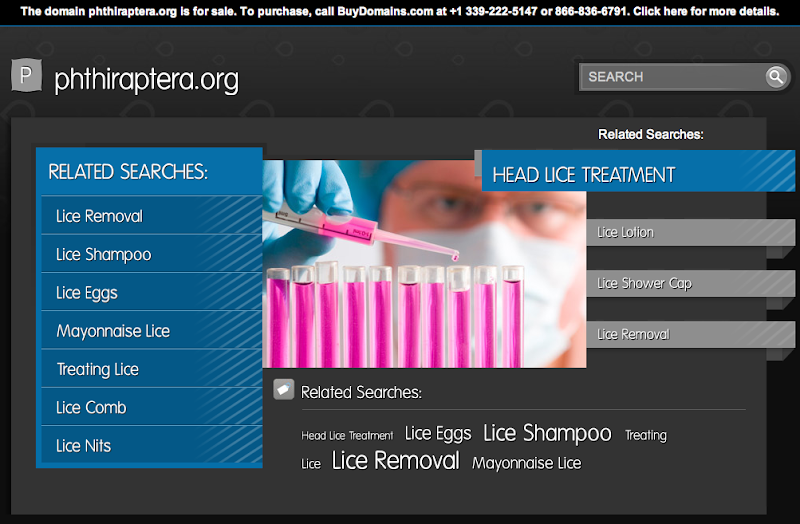
Task: Click the P logo icon
Action: coord(27,76)
